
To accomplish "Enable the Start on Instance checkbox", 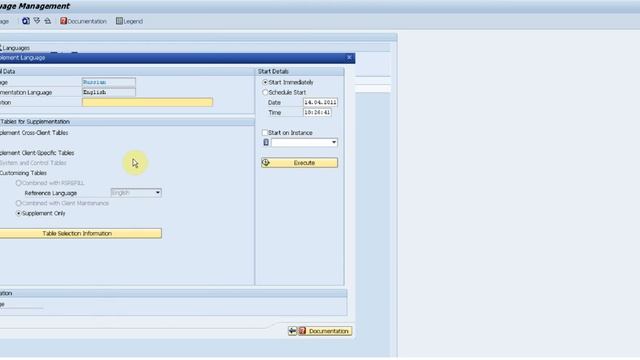I will pyautogui.click(x=264, y=133).
